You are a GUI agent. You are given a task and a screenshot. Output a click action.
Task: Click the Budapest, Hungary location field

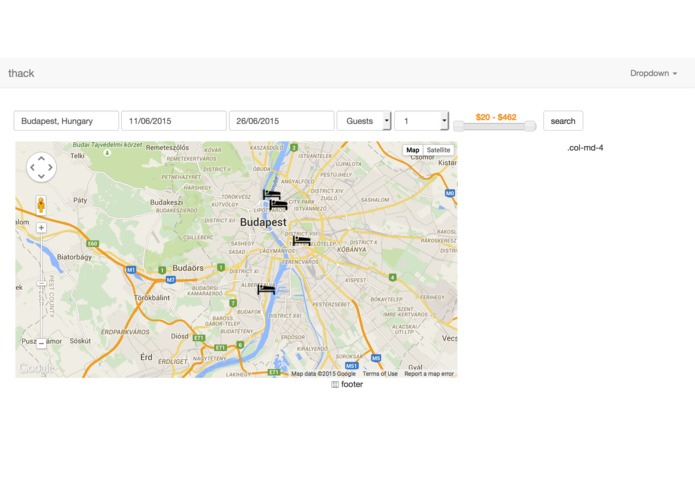[x=66, y=121]
